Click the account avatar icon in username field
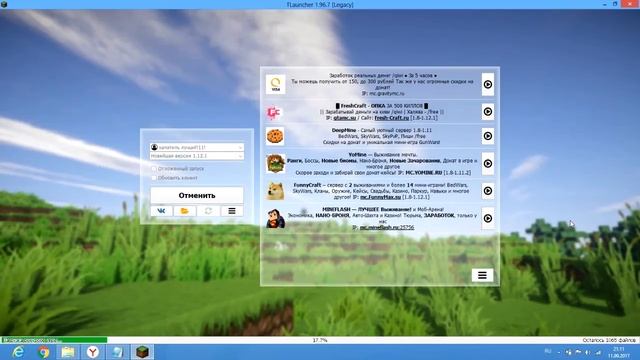Viewport: 640px width, 360px height. (154, 147)
